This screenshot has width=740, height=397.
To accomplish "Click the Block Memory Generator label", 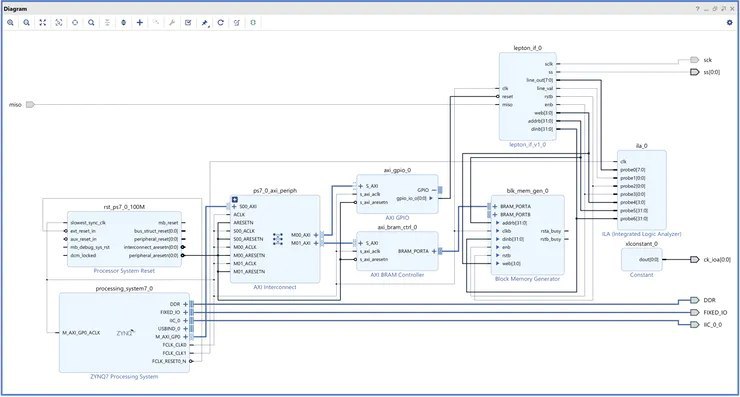I will (527, 279).
